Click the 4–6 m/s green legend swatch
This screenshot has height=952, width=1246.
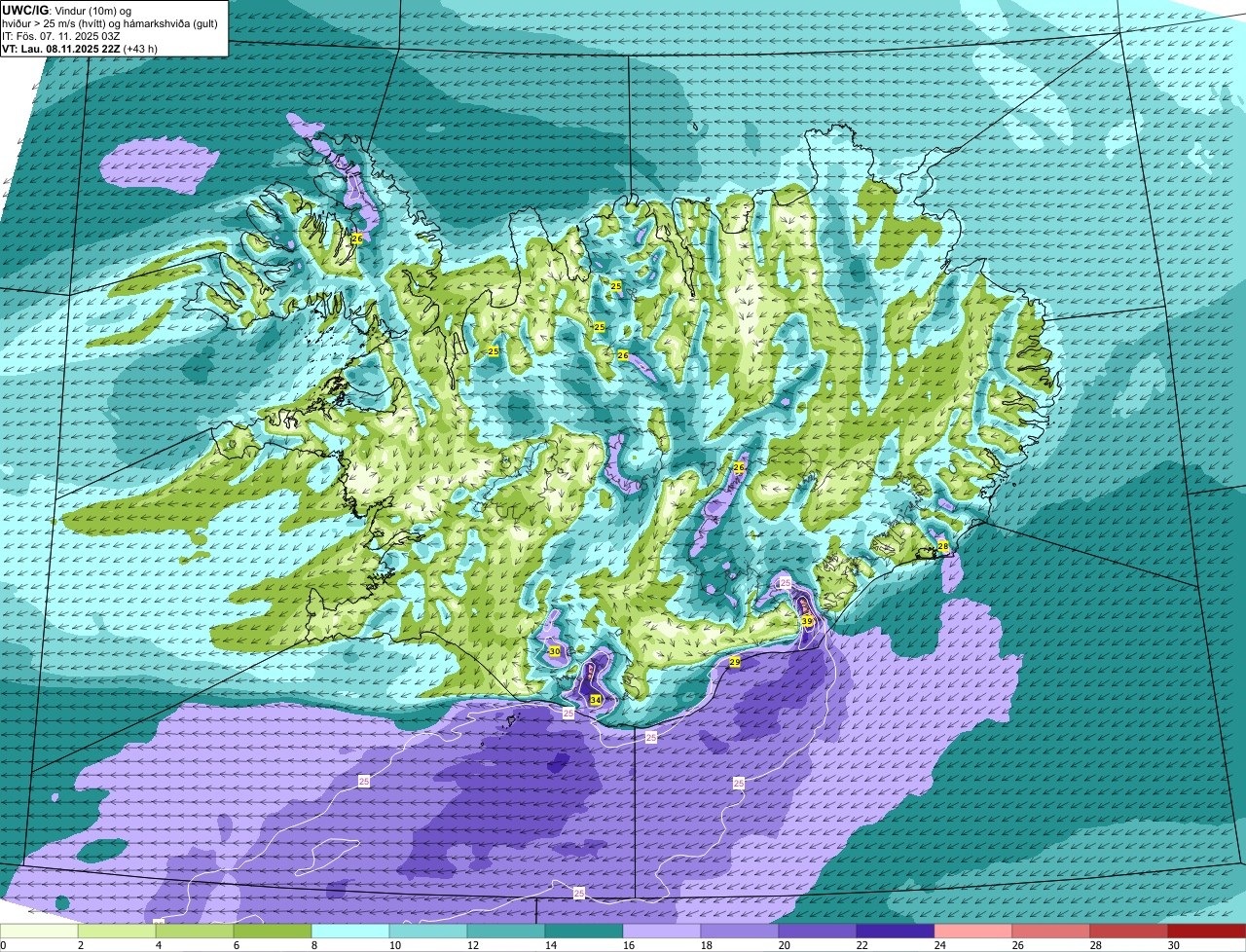[195, 931]
